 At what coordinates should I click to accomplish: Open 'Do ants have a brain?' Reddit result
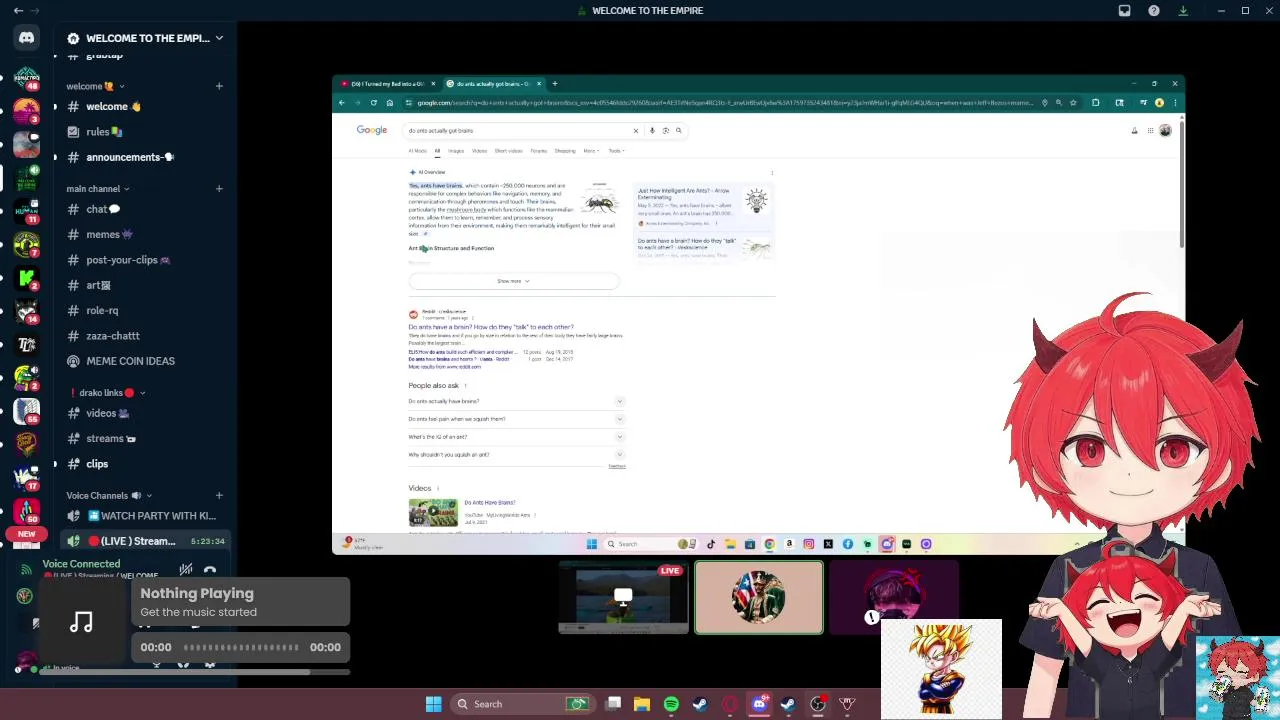pyautogui.click(x=491, y=327)
